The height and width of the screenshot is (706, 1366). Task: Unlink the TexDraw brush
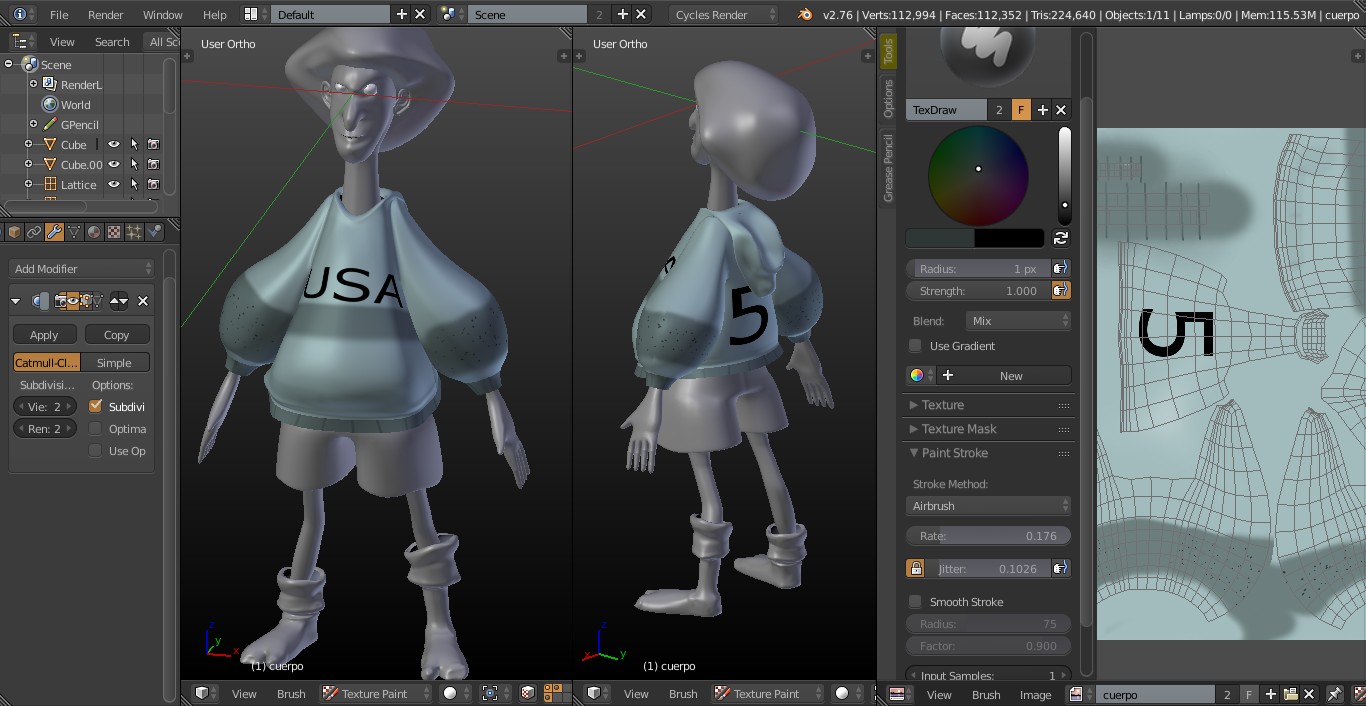pos(1061,110)
